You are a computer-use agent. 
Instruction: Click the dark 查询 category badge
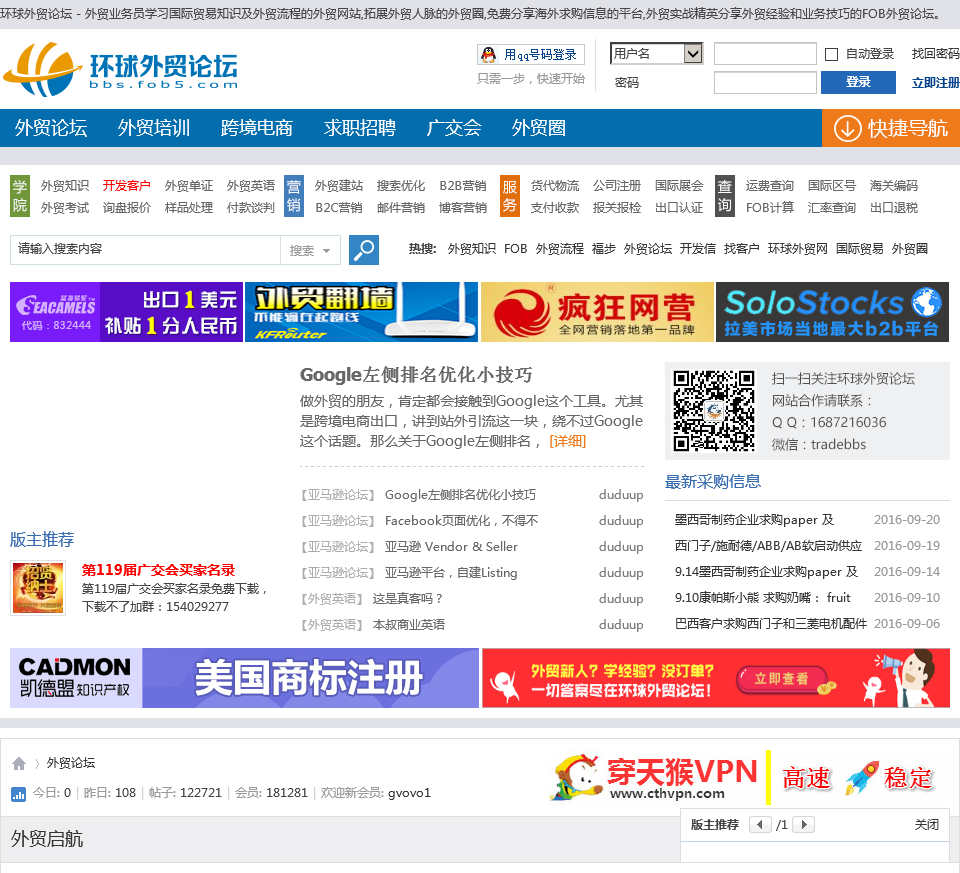point(724,196)
